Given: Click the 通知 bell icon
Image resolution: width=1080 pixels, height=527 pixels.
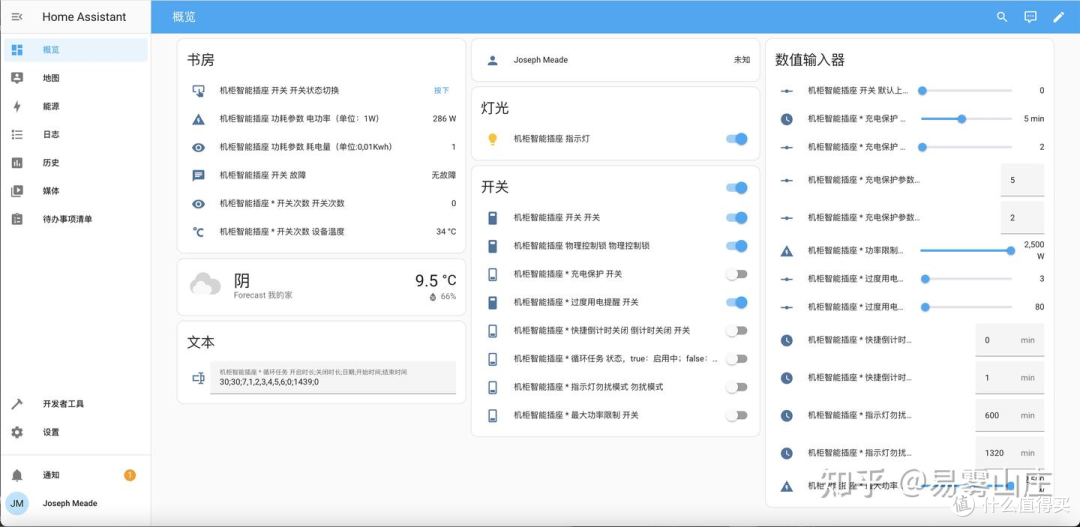Looking at the screenshot, I should pos(17,475).
